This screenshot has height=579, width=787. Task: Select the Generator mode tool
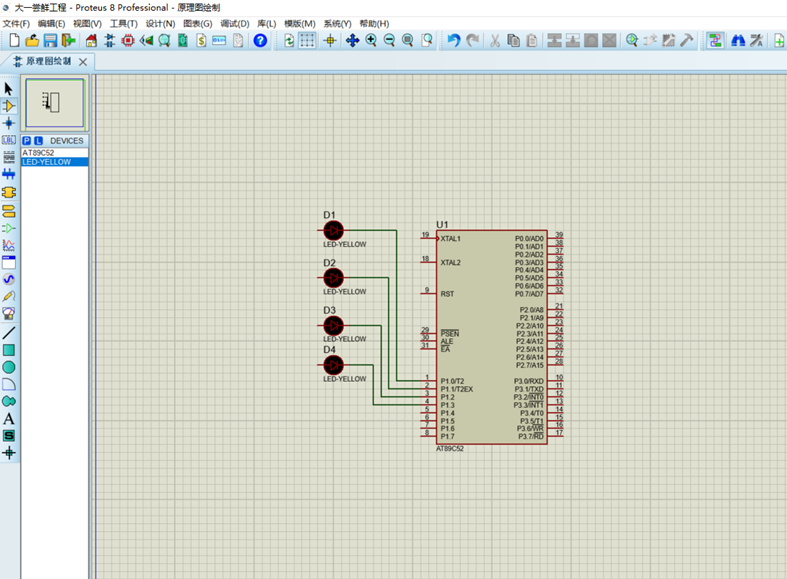(9, 279)
